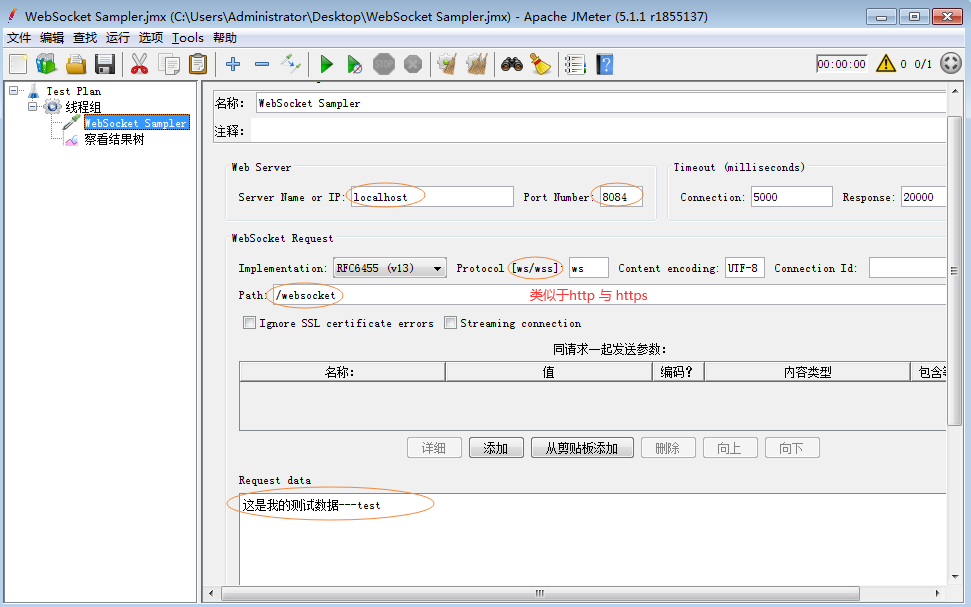Click the grey Stop icon
The height and width of the screenshot is (607, 971).
(384, 64)
